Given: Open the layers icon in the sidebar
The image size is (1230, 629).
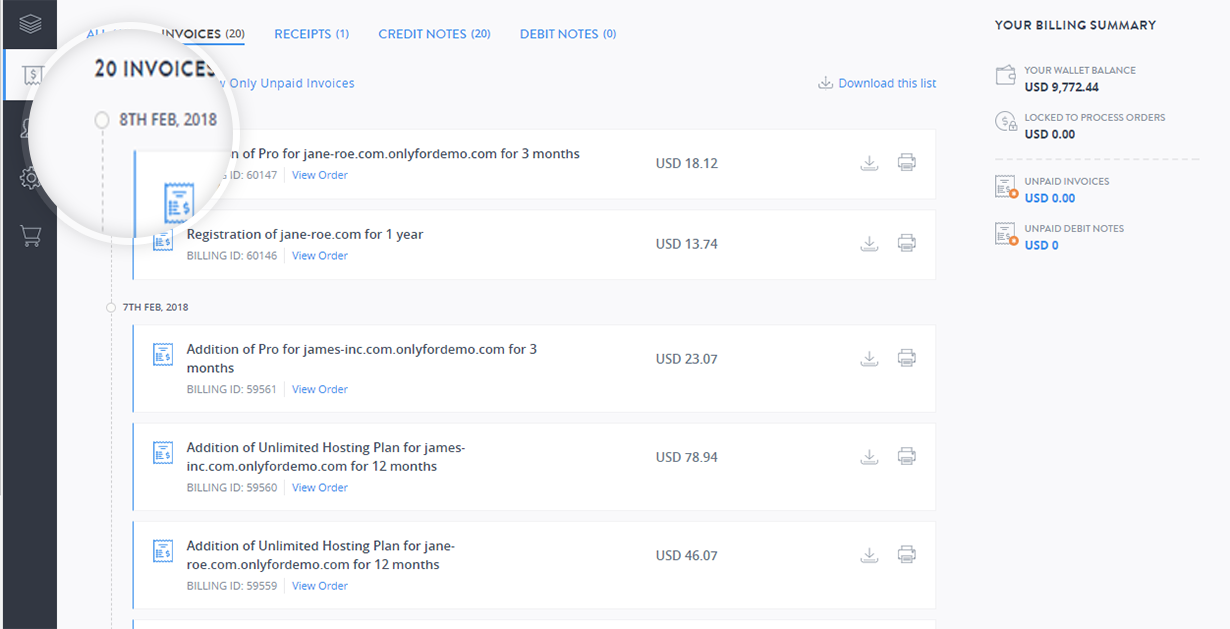Looking at the screenshot, I should point(30,22).
